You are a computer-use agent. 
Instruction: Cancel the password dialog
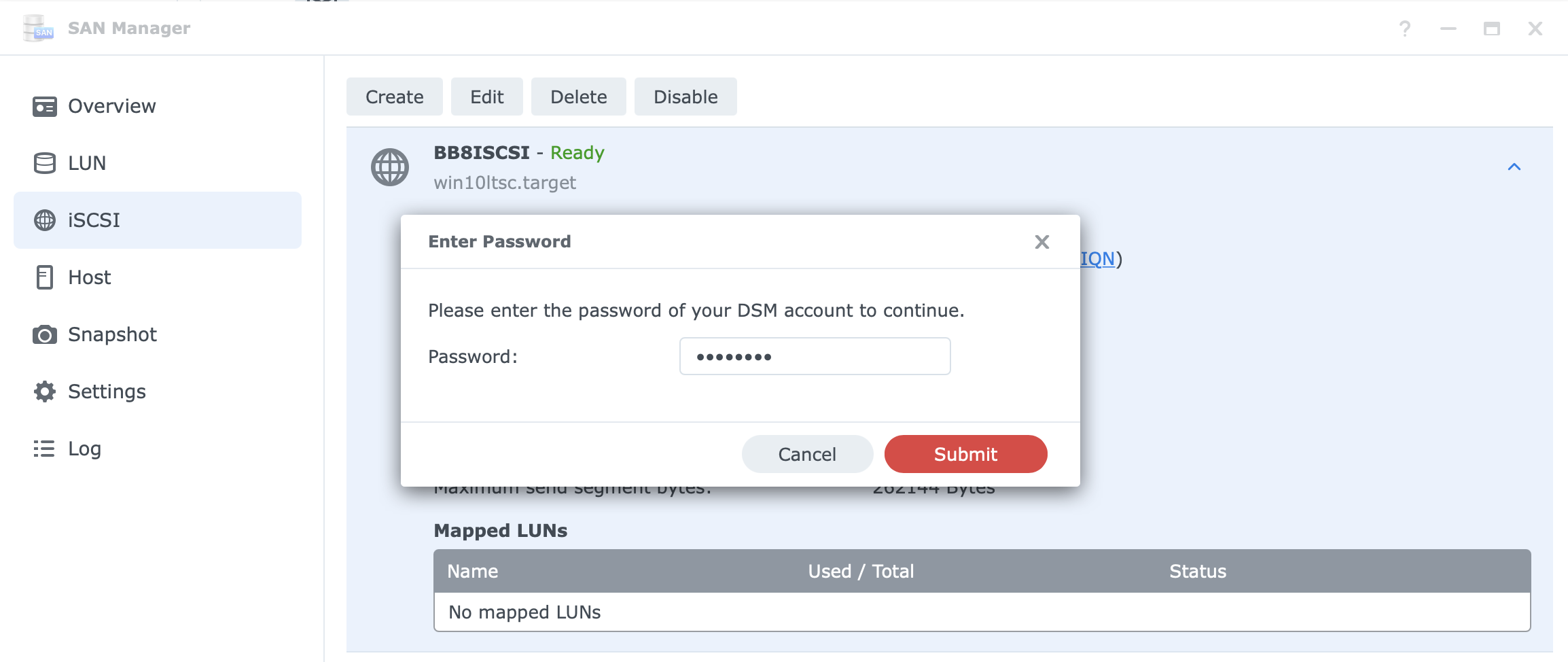pyautogui.click(x=807, y=454)
